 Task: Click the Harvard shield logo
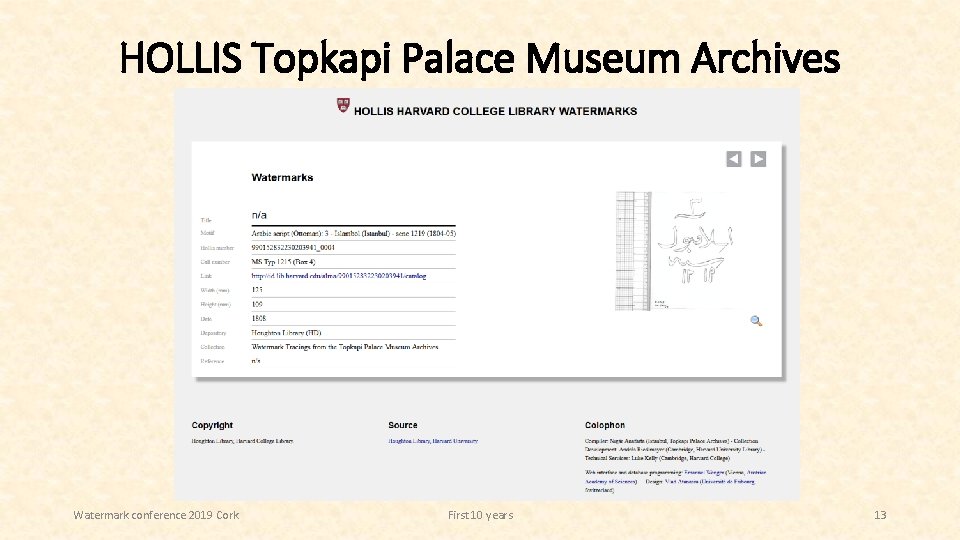pos(343,105)
